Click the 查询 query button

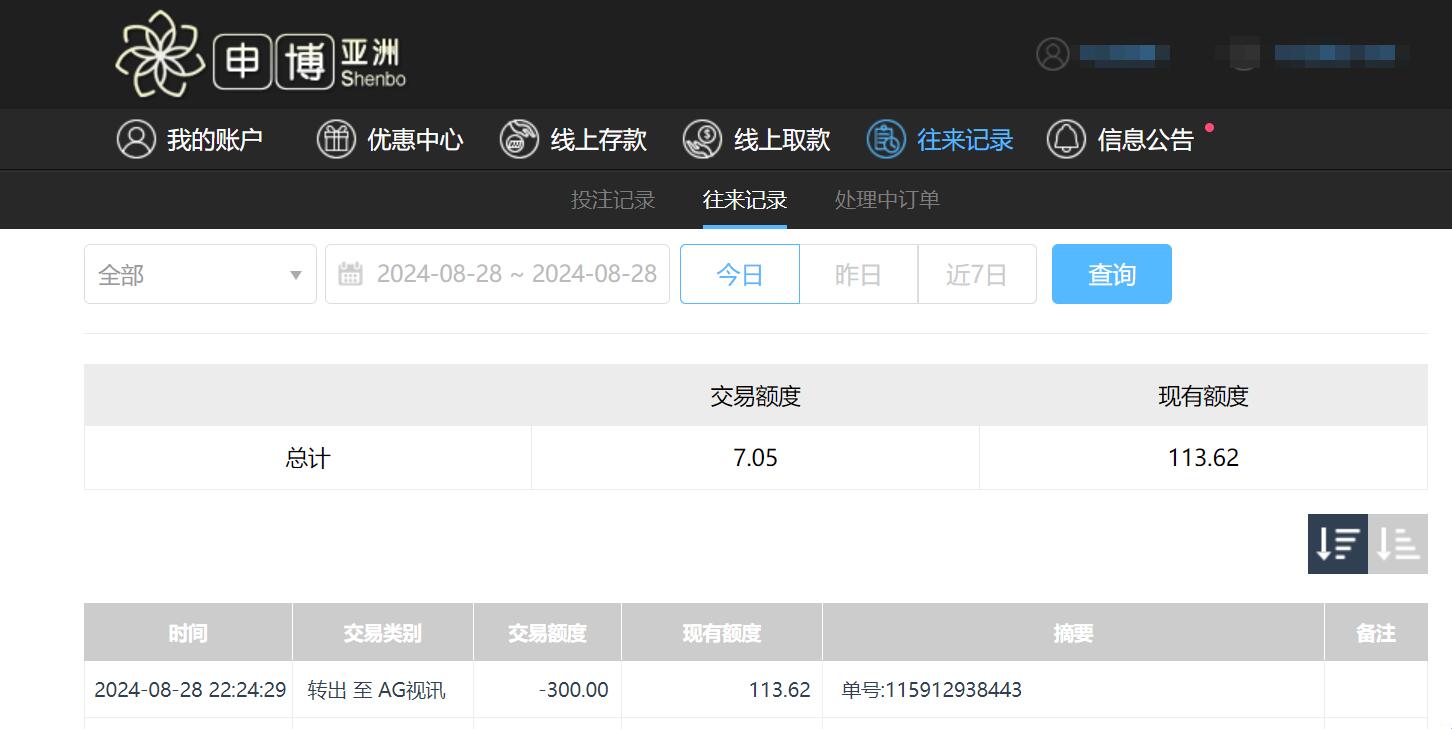pyautogui.click(x=1111, y=274)
